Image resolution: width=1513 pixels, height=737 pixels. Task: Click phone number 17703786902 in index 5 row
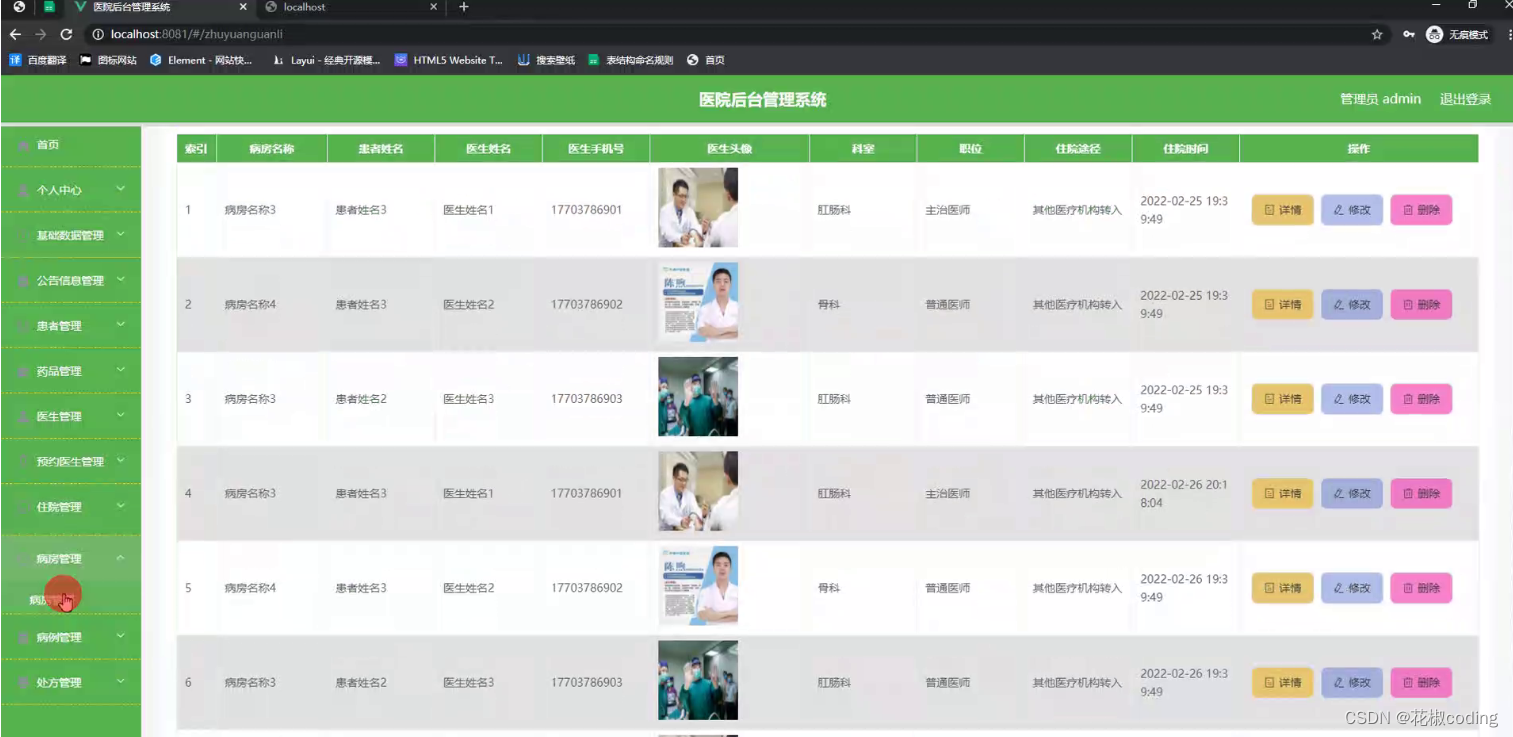(x=586, y=588)
